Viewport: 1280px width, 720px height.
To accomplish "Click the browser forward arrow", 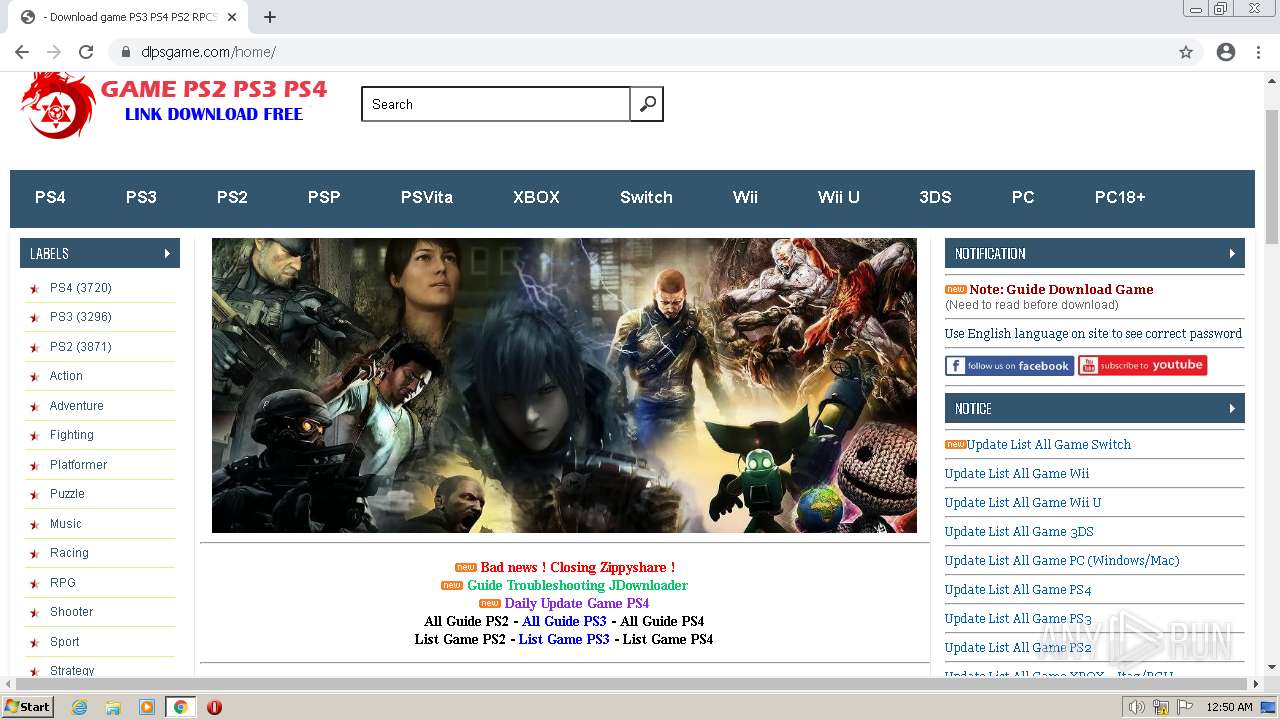I will 54,52.
